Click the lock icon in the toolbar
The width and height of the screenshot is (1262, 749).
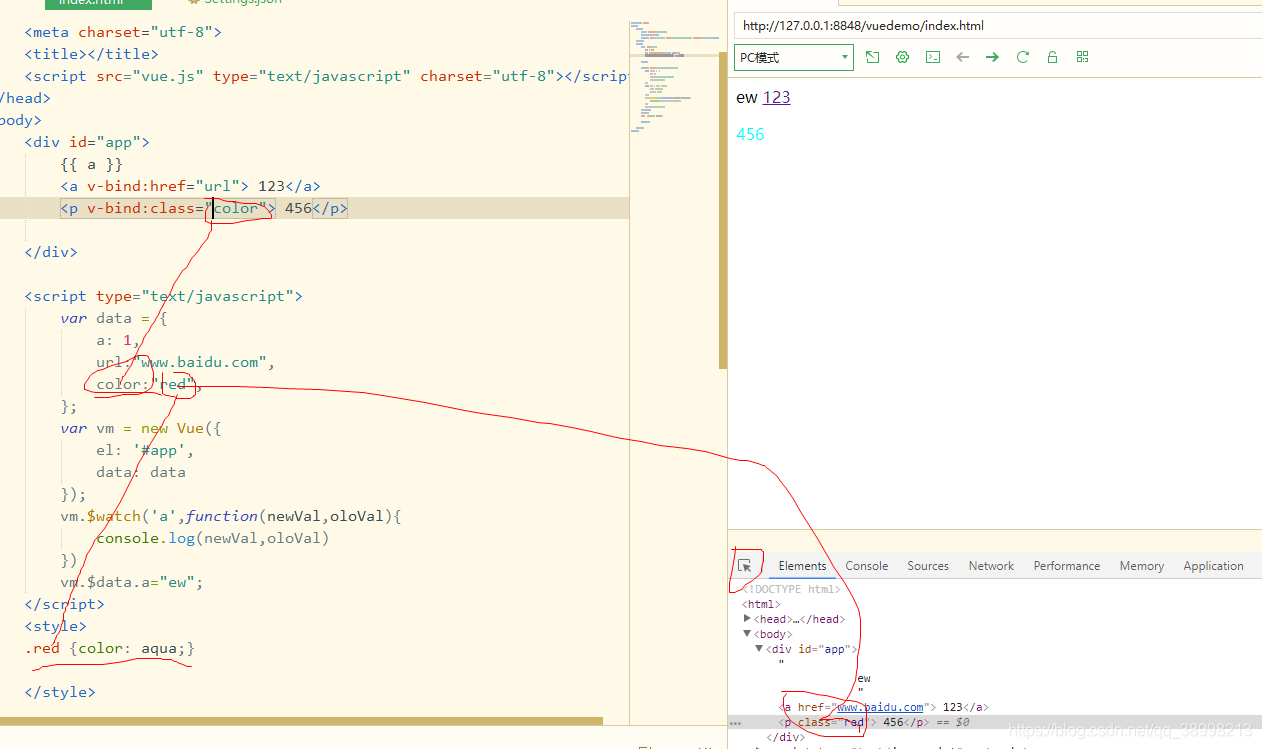click(1052, 57)
